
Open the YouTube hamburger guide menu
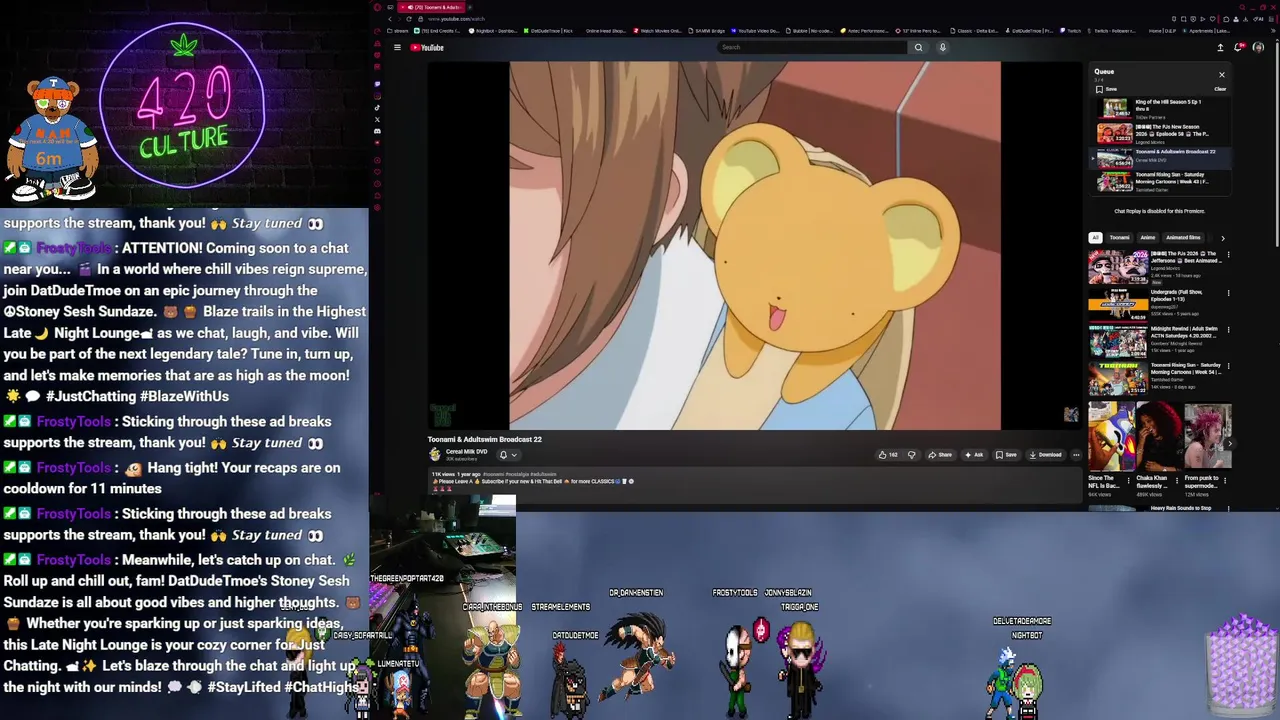point(397,47)
